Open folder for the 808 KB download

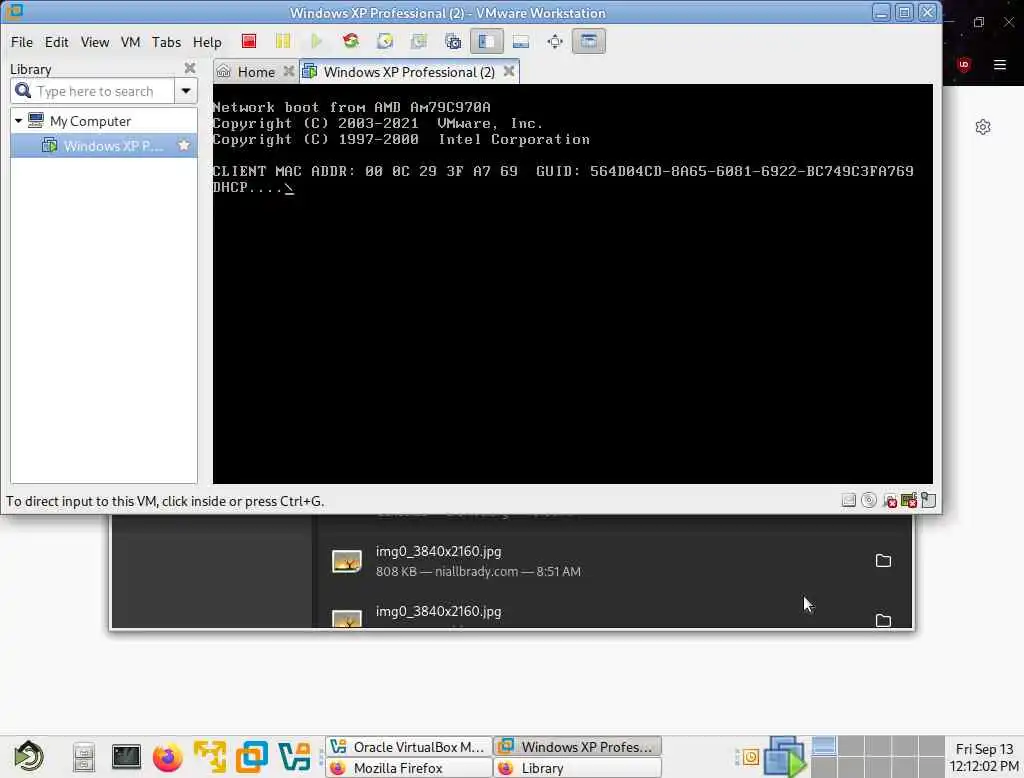pos(883,560)
